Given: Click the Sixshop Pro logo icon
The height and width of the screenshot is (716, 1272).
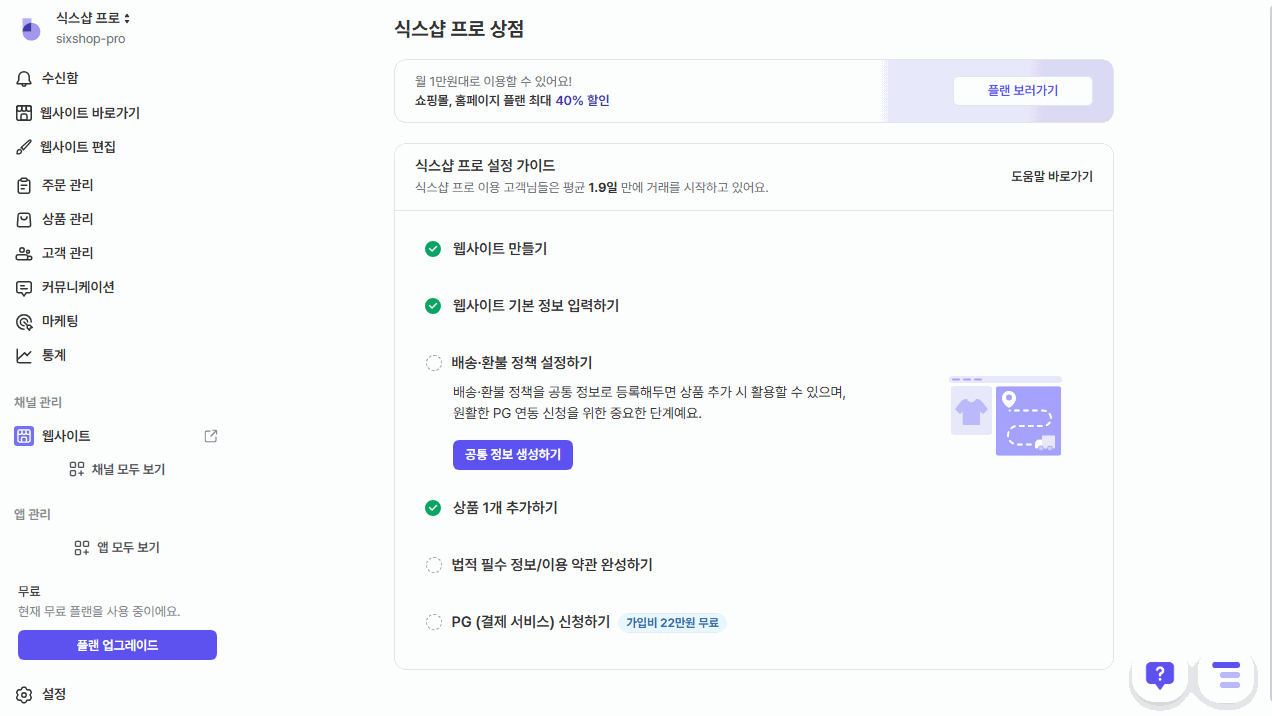Looking at the screenshot, I should pyautogui.click(x=31, y=29).
